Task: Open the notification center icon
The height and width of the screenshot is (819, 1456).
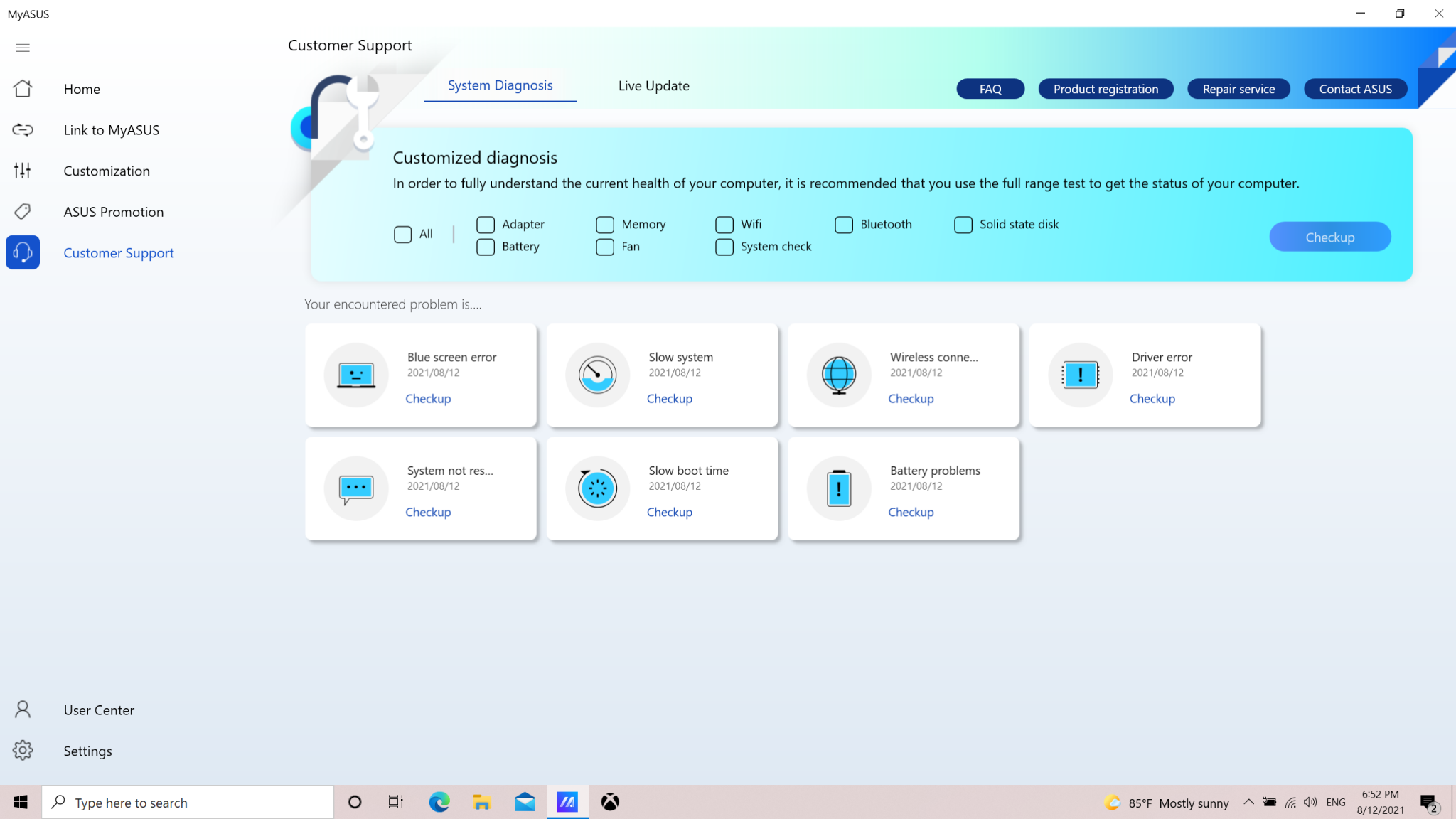Action: (1429, 803)
